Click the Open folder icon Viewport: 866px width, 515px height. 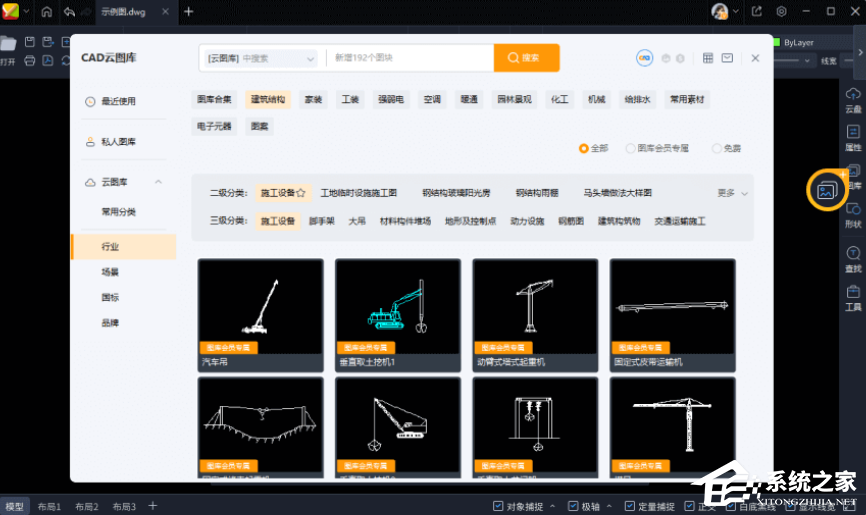click(8, 43)
